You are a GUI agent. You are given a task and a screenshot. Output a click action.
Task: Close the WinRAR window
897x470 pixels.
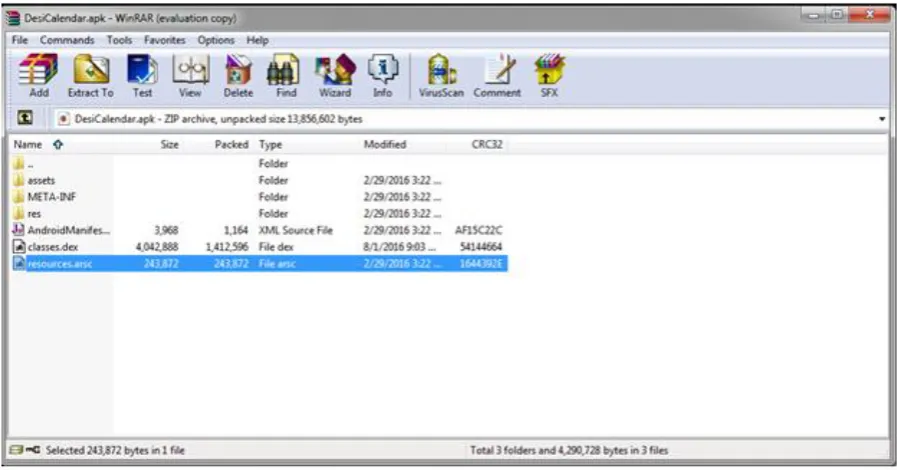[869, 15]
